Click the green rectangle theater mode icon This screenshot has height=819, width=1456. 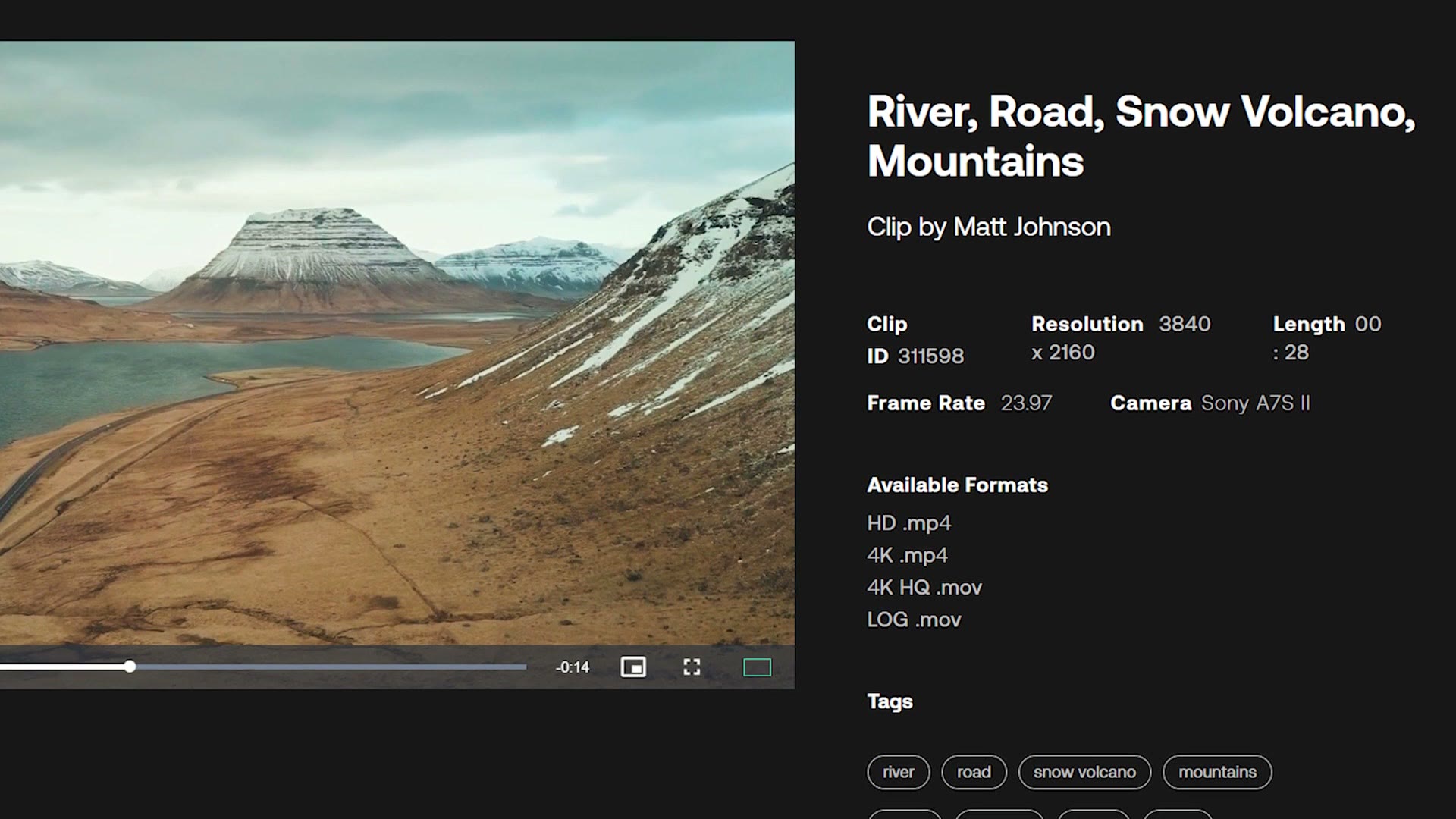coord(757,667)
